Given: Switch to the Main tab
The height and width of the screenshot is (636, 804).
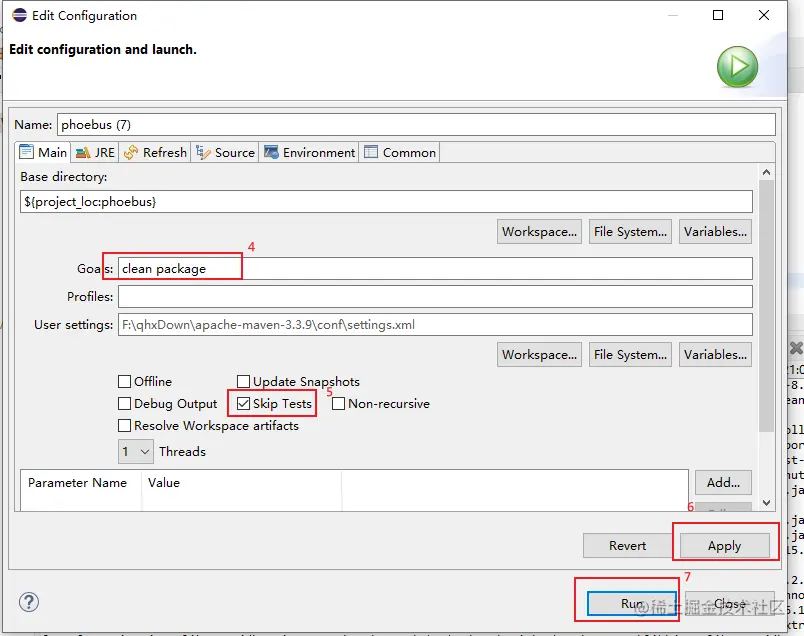Looking at the screenshot, I should pyautogui.click(x=43, y=152).
